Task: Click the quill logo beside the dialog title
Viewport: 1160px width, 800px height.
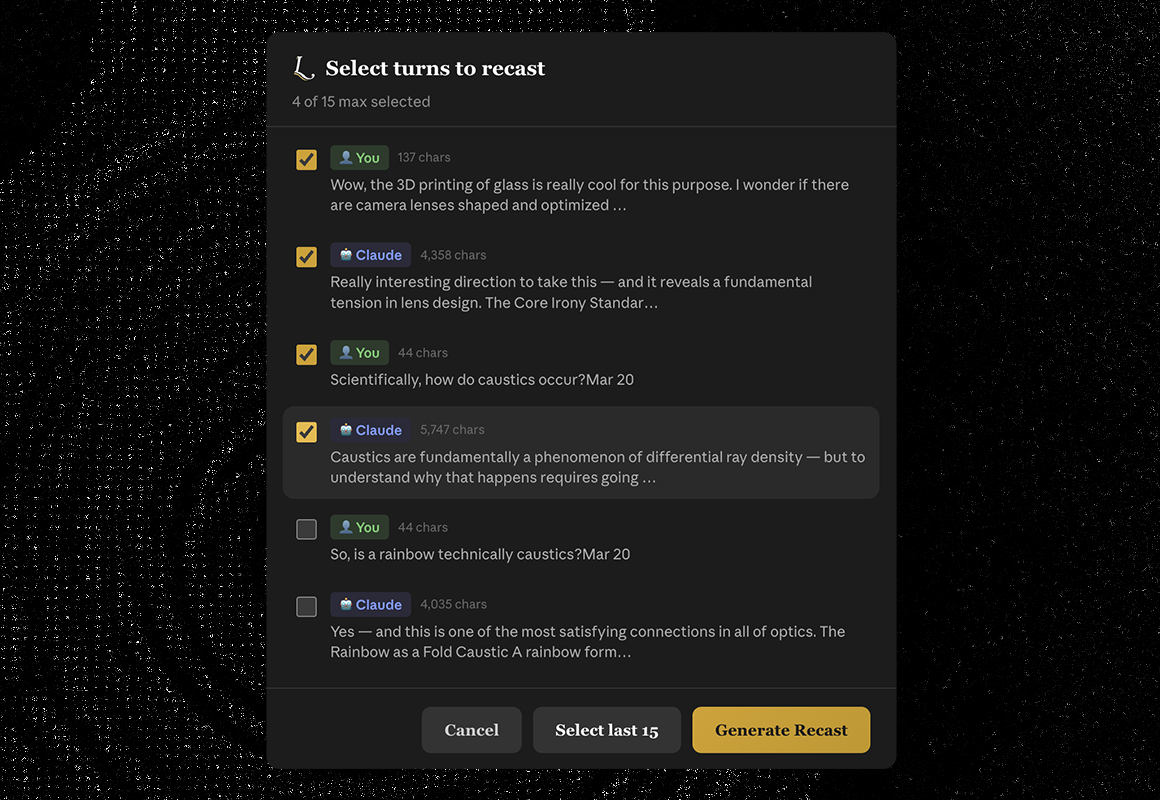Action: 303,67
